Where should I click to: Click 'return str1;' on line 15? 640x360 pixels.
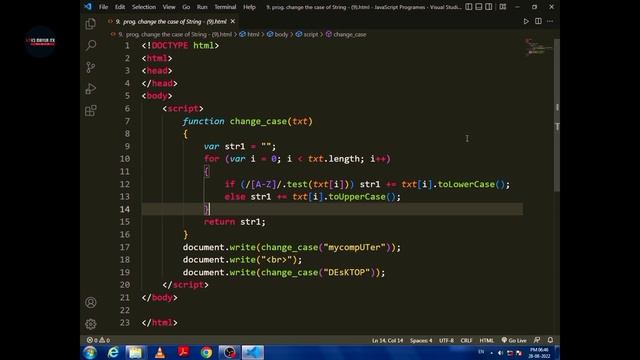click(x=235, y=222)
